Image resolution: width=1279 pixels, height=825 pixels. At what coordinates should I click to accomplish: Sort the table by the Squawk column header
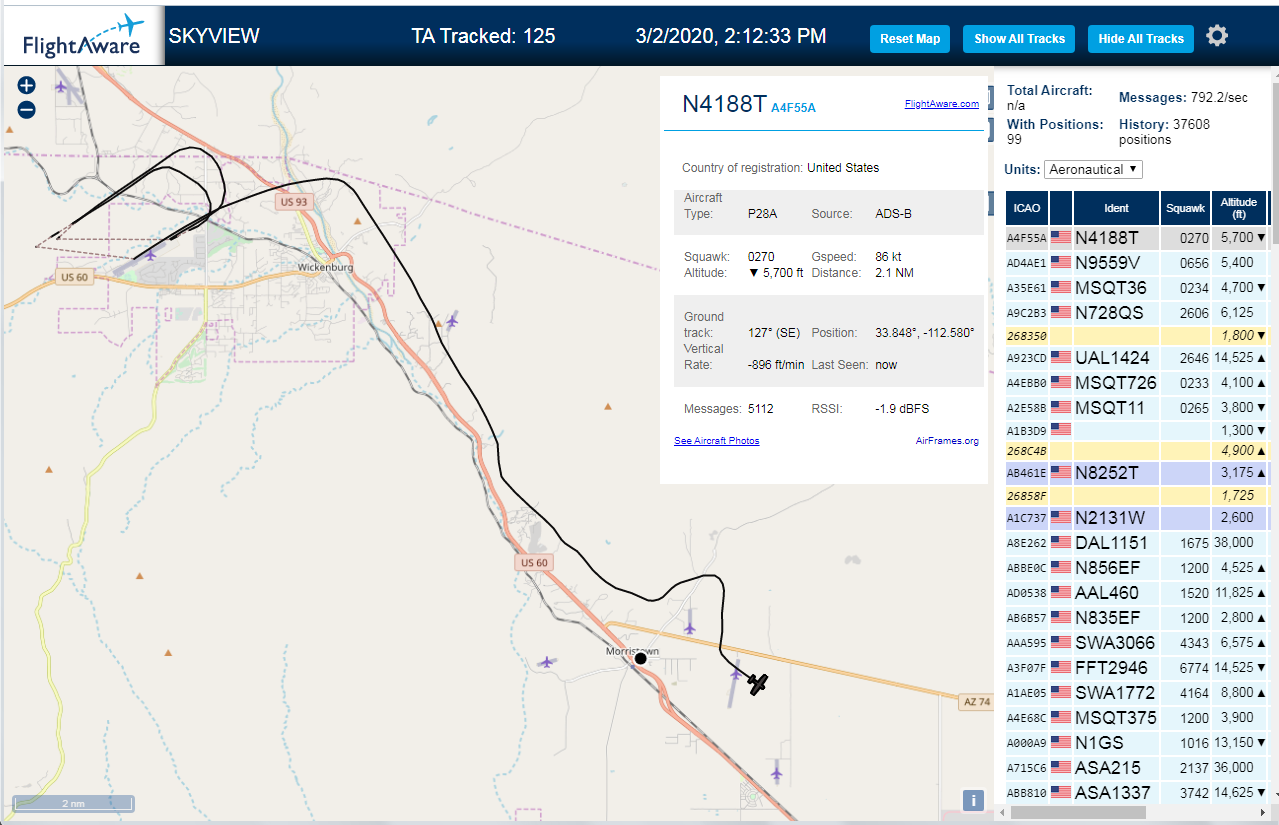tap(1185, 208)
